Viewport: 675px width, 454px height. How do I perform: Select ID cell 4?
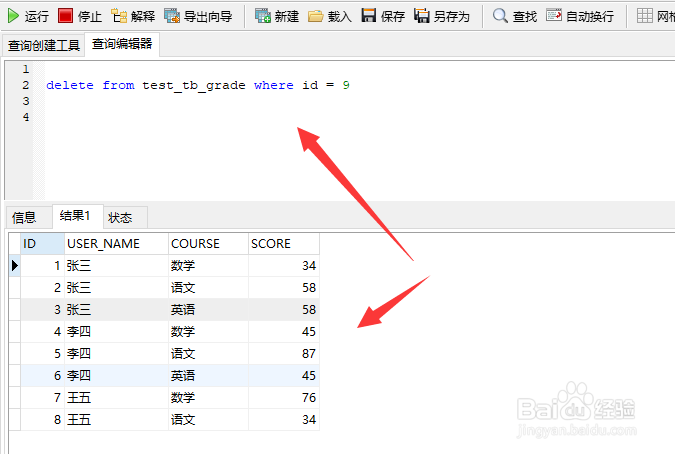[x=42, y=331]
